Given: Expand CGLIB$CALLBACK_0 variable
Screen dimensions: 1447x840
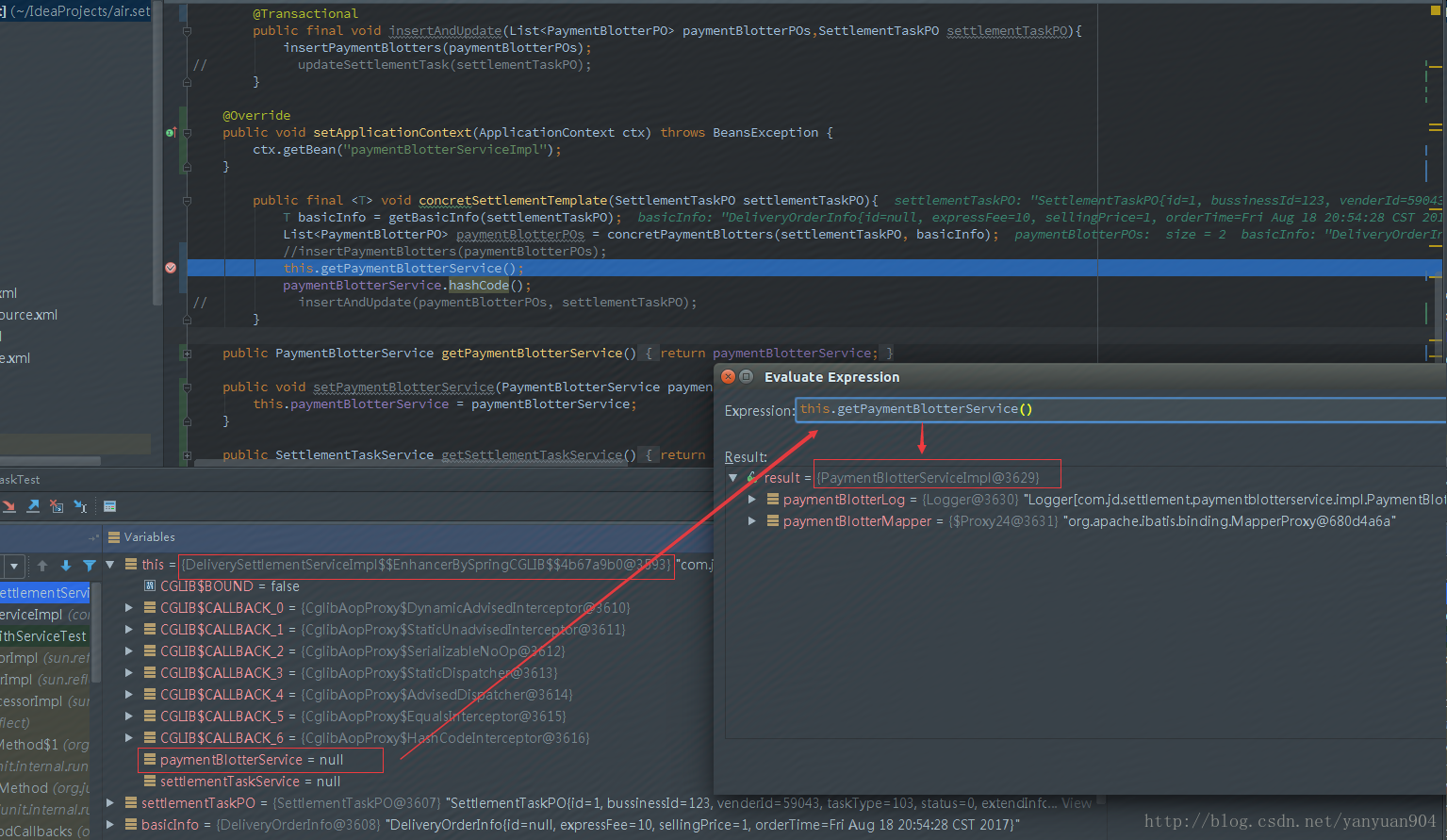Looking at the screenshot, I should (129, 608).
